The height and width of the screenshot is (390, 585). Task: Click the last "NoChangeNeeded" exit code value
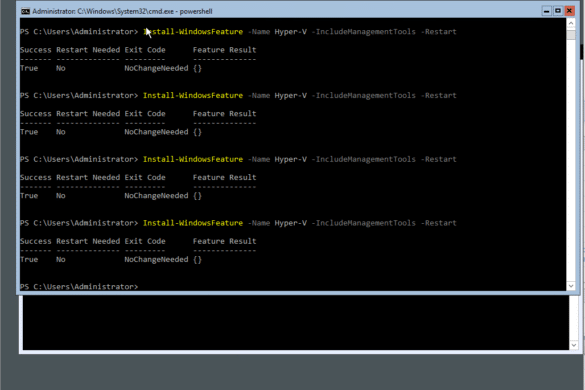click(156, 259)
